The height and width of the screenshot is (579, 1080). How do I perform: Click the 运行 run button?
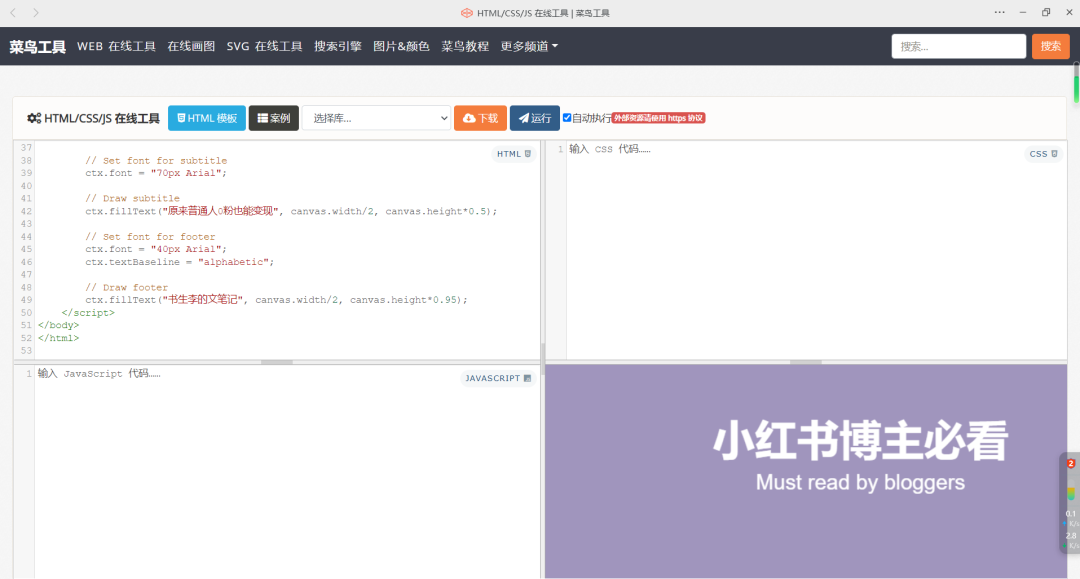pos(534,118)
